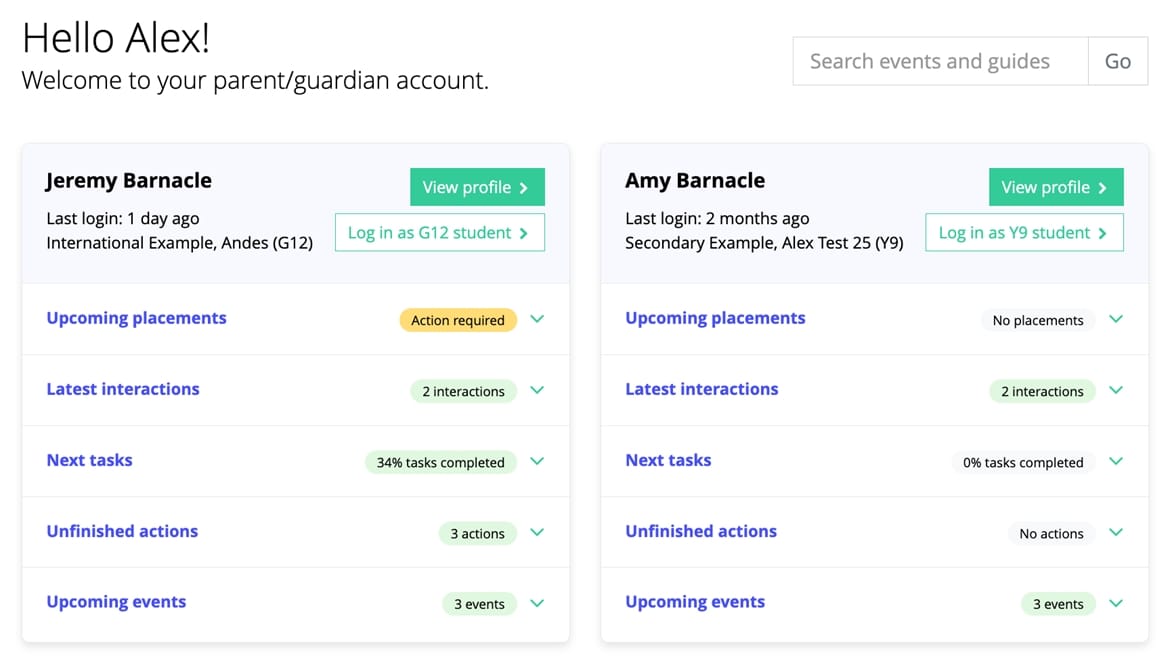Expand Amy's Latest interactions chevron

click(x=1116, y=390)
